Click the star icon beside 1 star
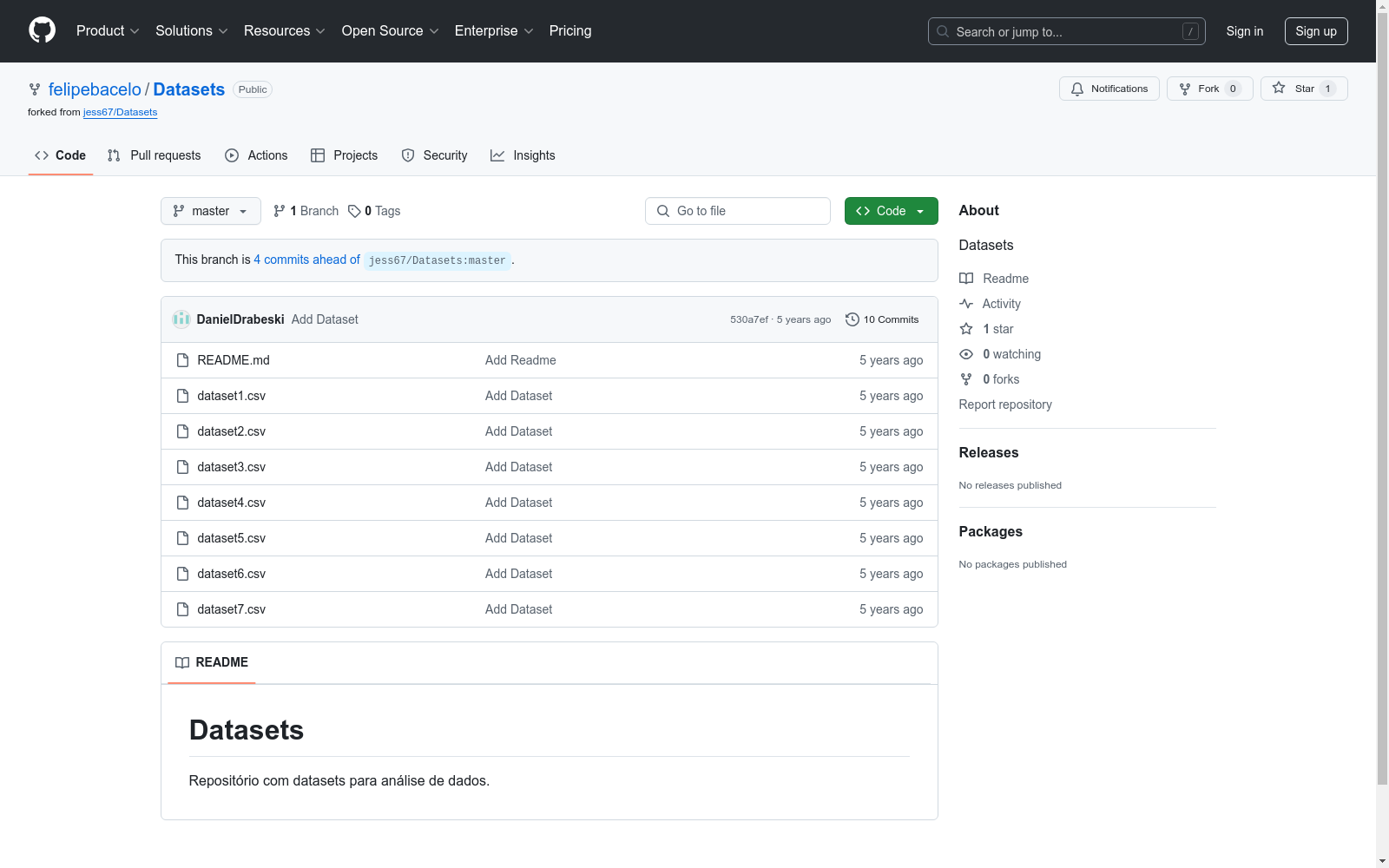 [x=966, y=329]
